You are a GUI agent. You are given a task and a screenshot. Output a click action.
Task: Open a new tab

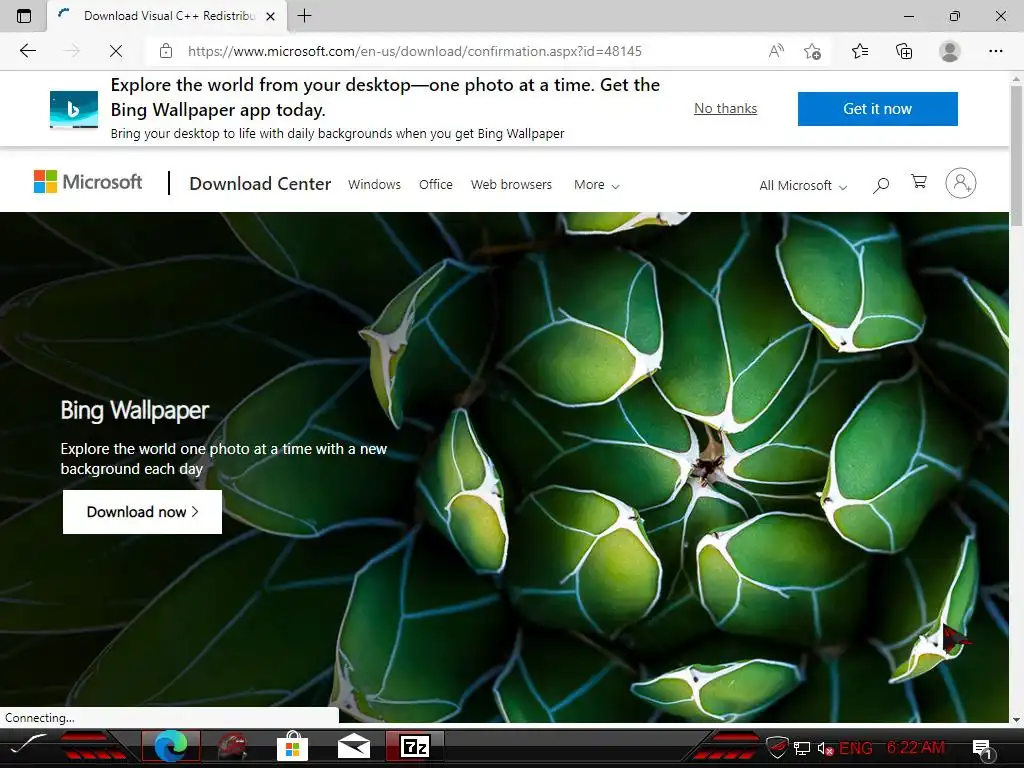click(x=304, y=16)
